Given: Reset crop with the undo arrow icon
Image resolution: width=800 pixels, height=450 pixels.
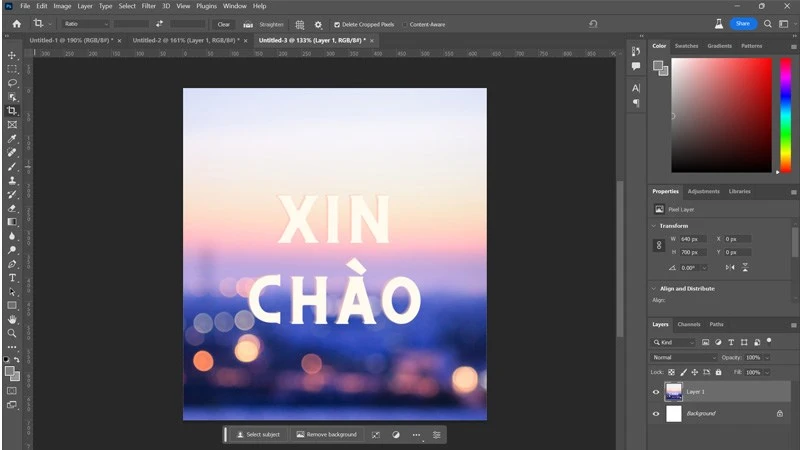Looking at the screenshot, I should tap(593, 24).
